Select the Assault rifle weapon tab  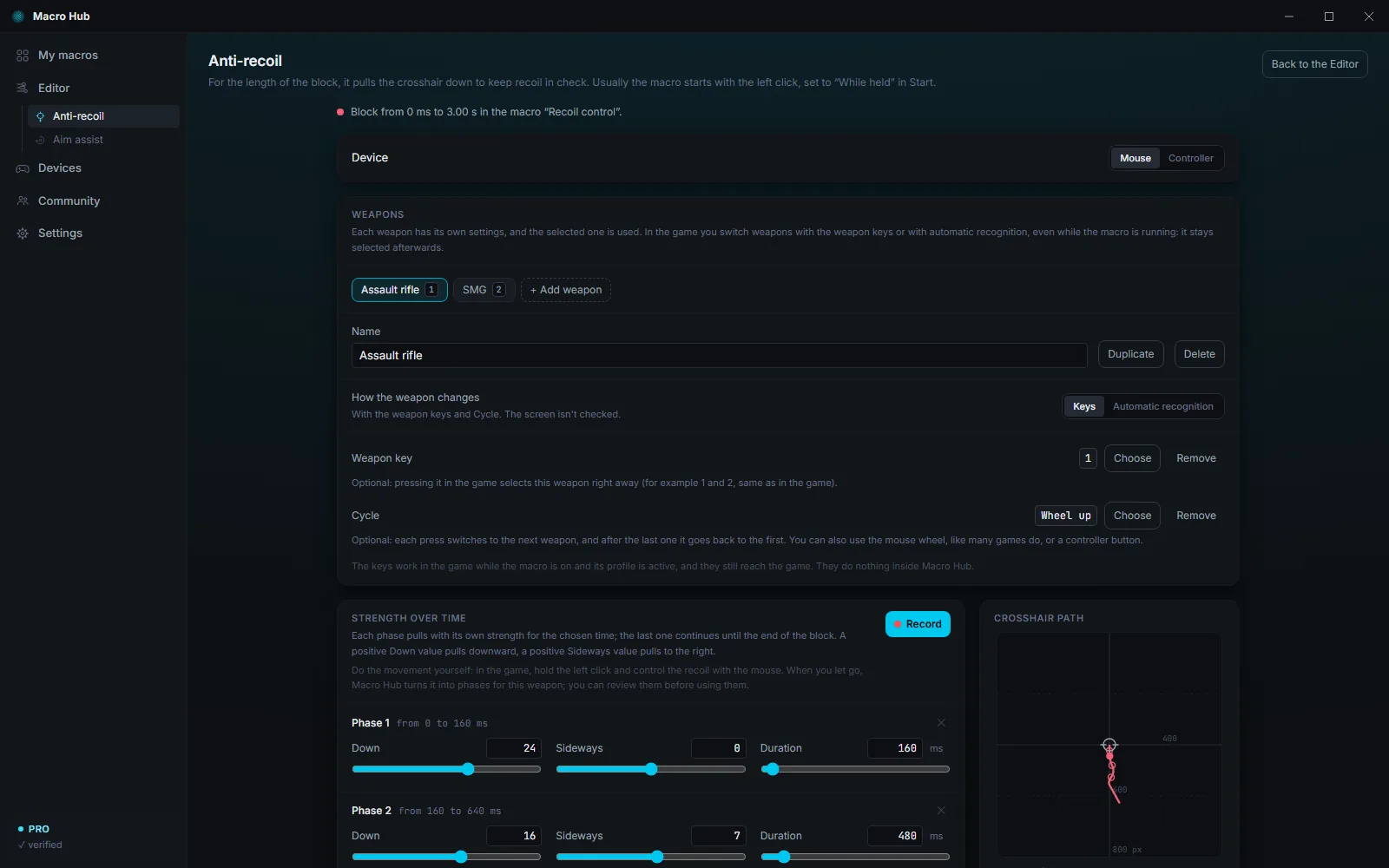tap(399, 290)
